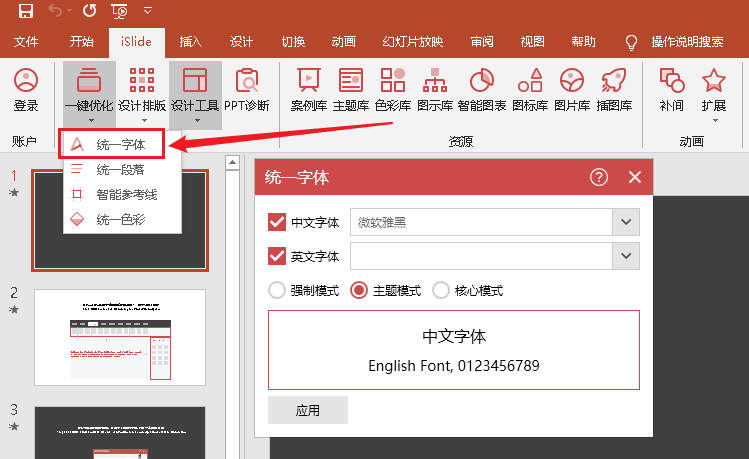Switch to the 开始 ribbon tab

click(x=81, y=42)
